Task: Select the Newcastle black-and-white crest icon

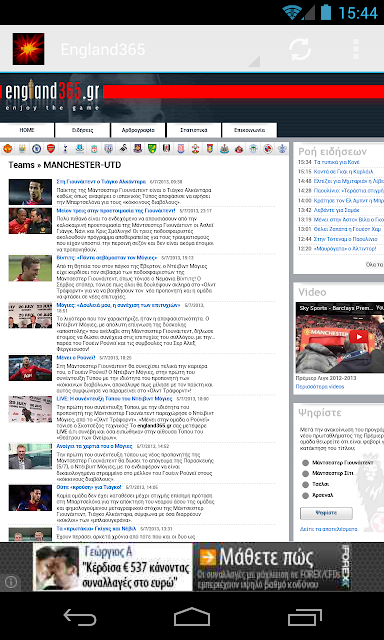Action: (x=224, y=149)
